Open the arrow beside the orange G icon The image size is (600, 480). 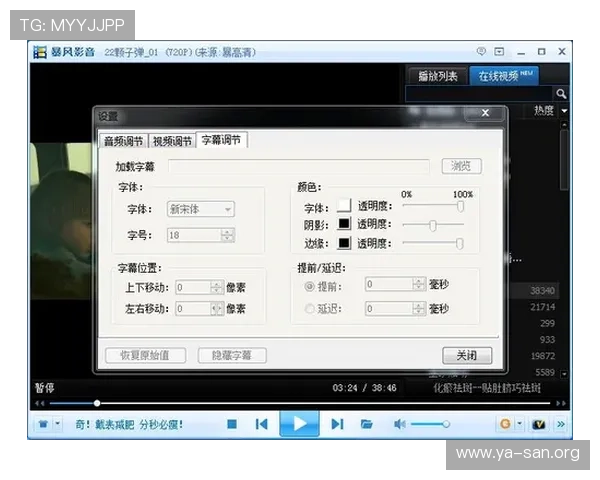click(x=520, y=424)
